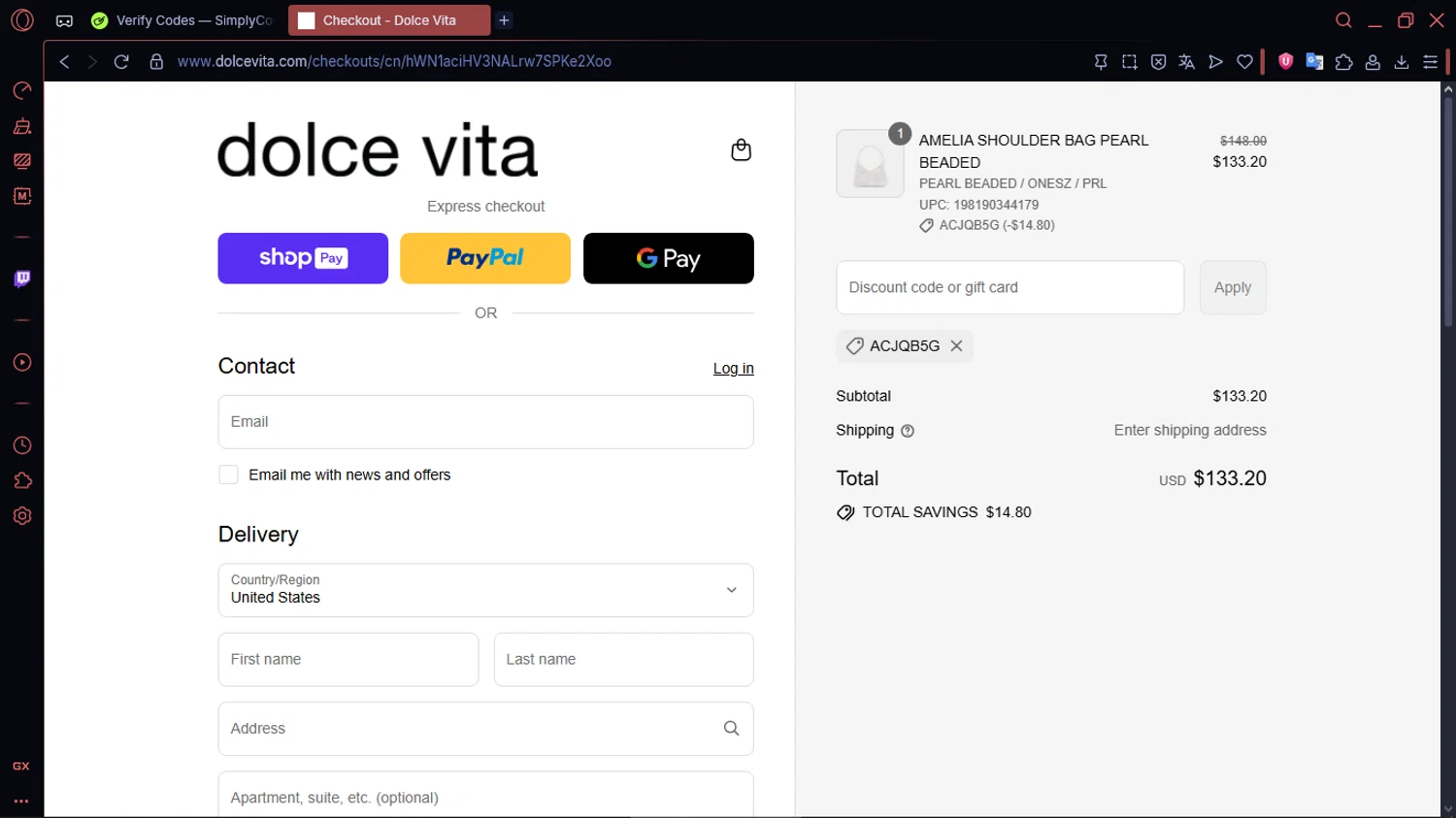1456x818 pixels.
Task: Pay with Shop Pay button
Action: click(303, 258)
